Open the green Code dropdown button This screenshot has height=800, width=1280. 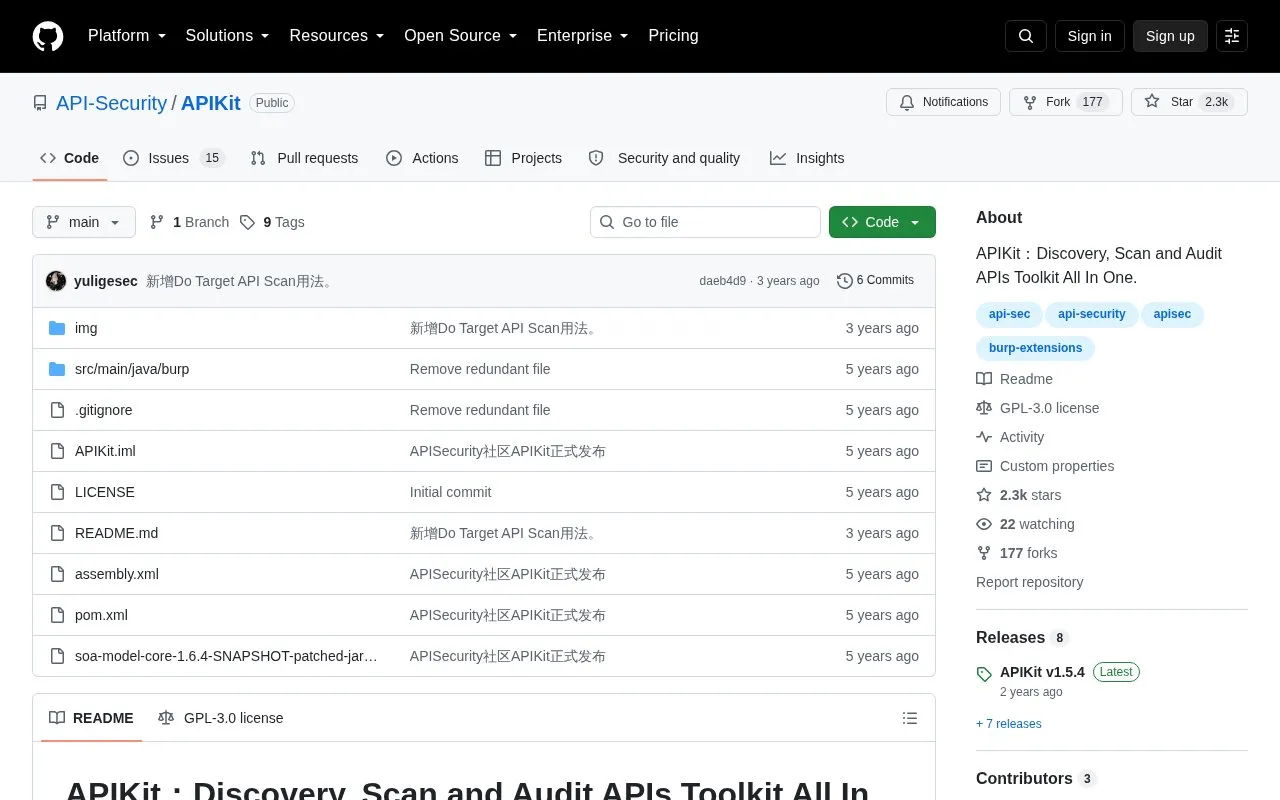point(882,222)
